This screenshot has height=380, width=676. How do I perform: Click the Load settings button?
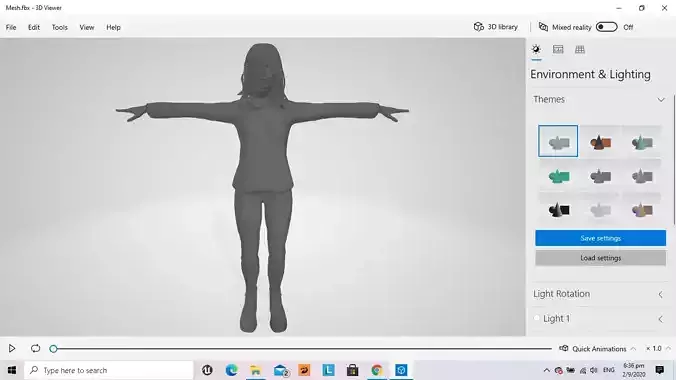[601, 258]
